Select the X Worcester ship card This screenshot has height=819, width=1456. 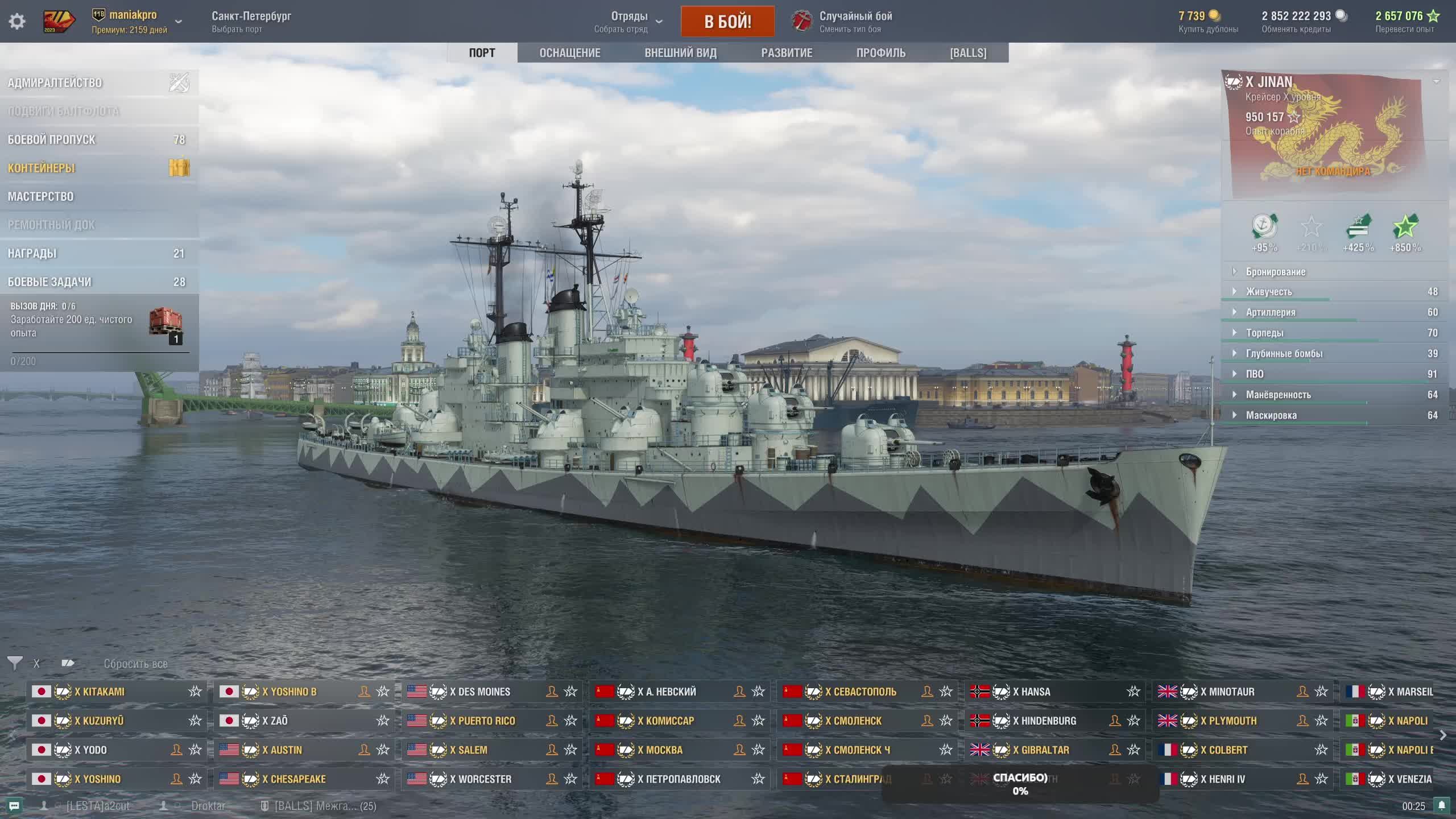[492, 779]
